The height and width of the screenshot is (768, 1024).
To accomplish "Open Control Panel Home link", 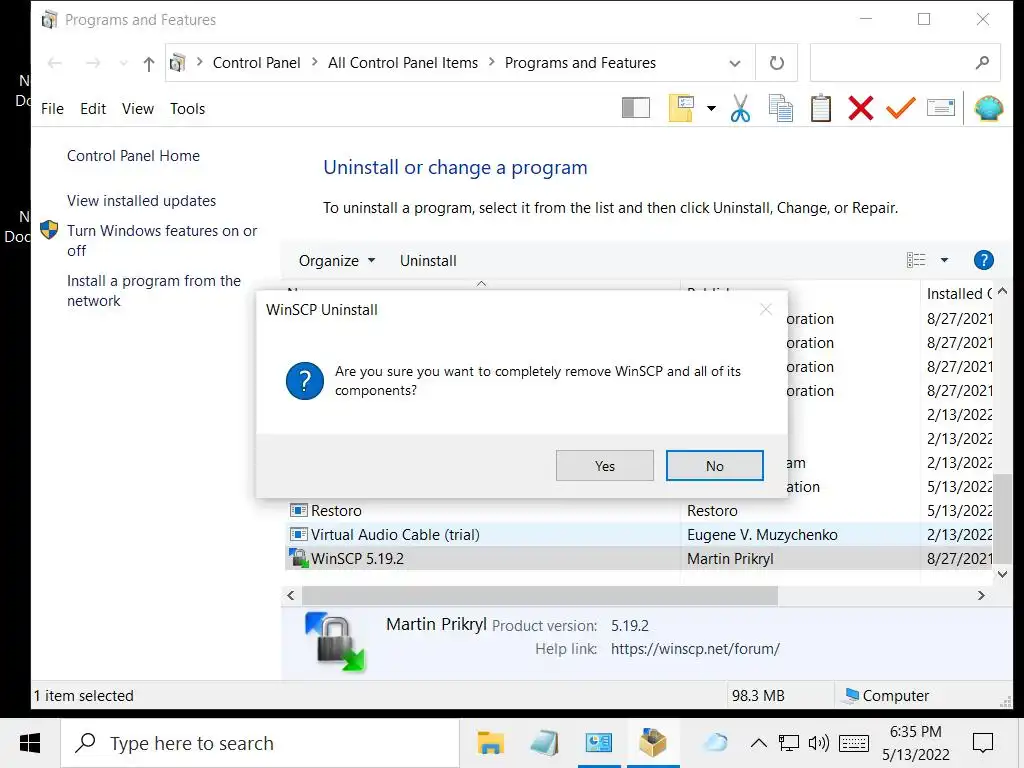I will point(133,155).
